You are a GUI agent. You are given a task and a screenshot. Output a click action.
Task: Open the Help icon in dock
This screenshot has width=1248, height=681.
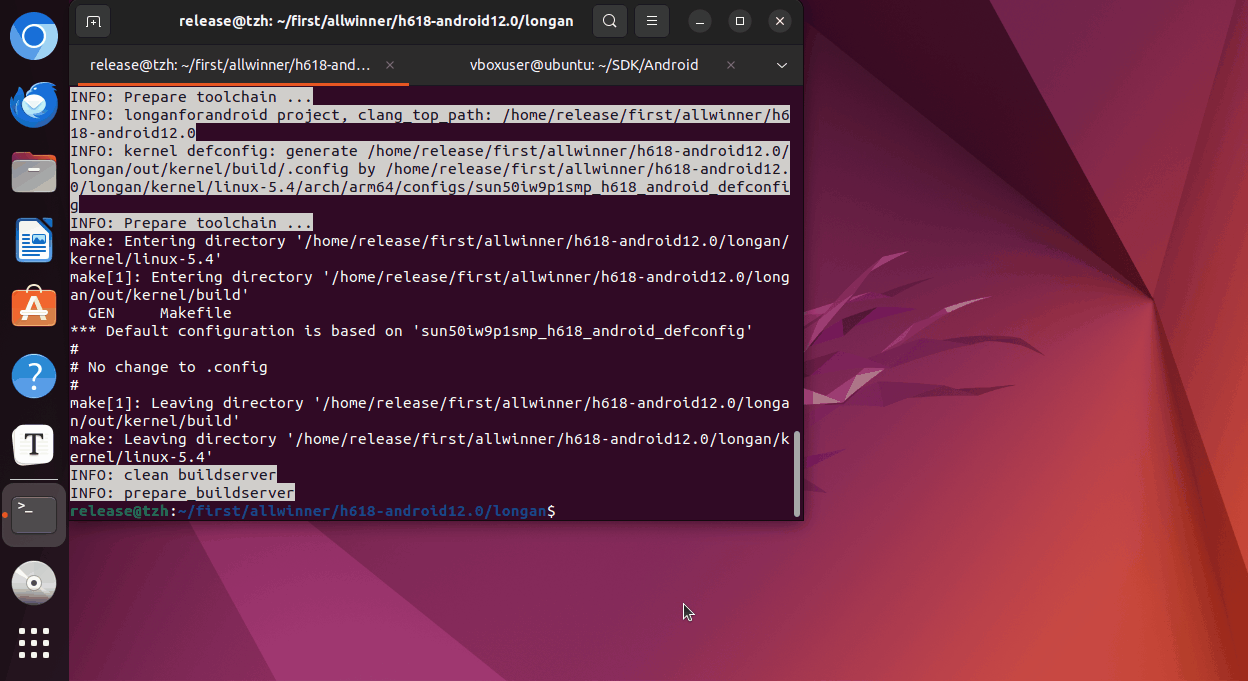[34, 376]
